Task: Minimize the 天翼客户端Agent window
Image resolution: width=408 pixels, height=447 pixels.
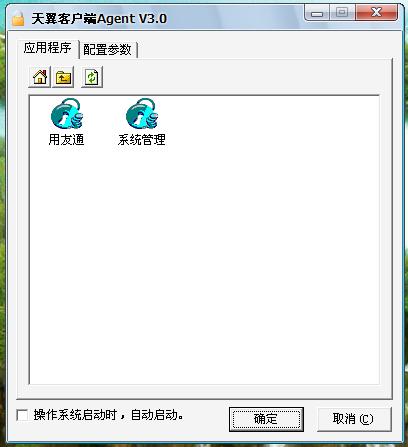Action: pyautogui.click(x=317, y=13)
